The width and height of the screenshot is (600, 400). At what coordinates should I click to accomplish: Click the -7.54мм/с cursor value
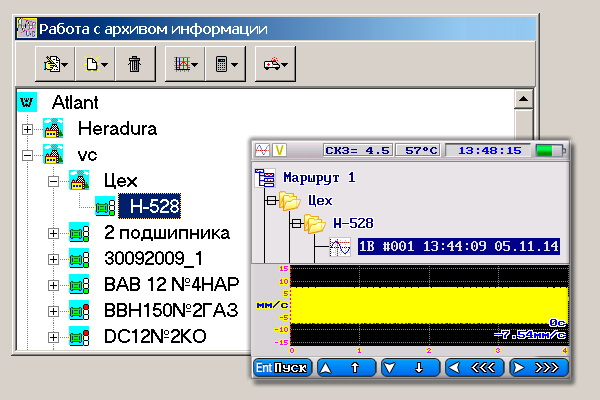click(x=530, y=335)
